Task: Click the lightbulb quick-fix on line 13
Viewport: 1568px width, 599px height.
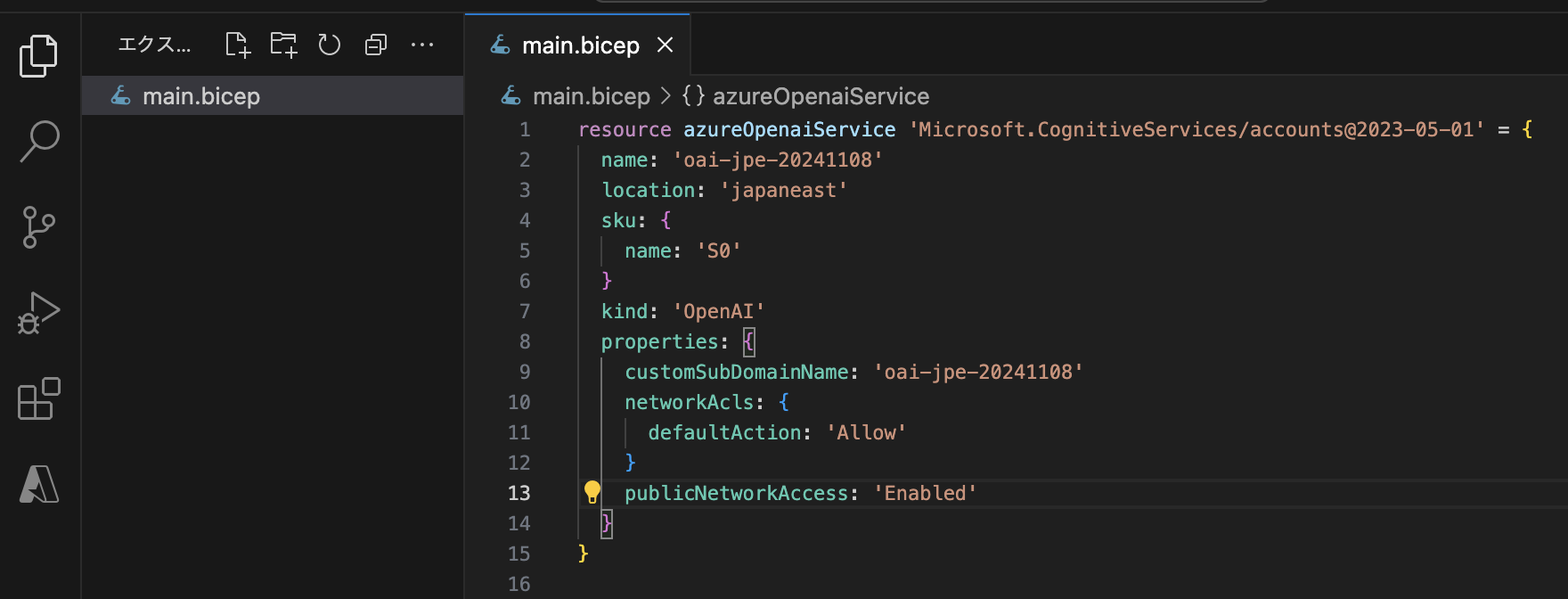Action: click(x=592, y=491)
